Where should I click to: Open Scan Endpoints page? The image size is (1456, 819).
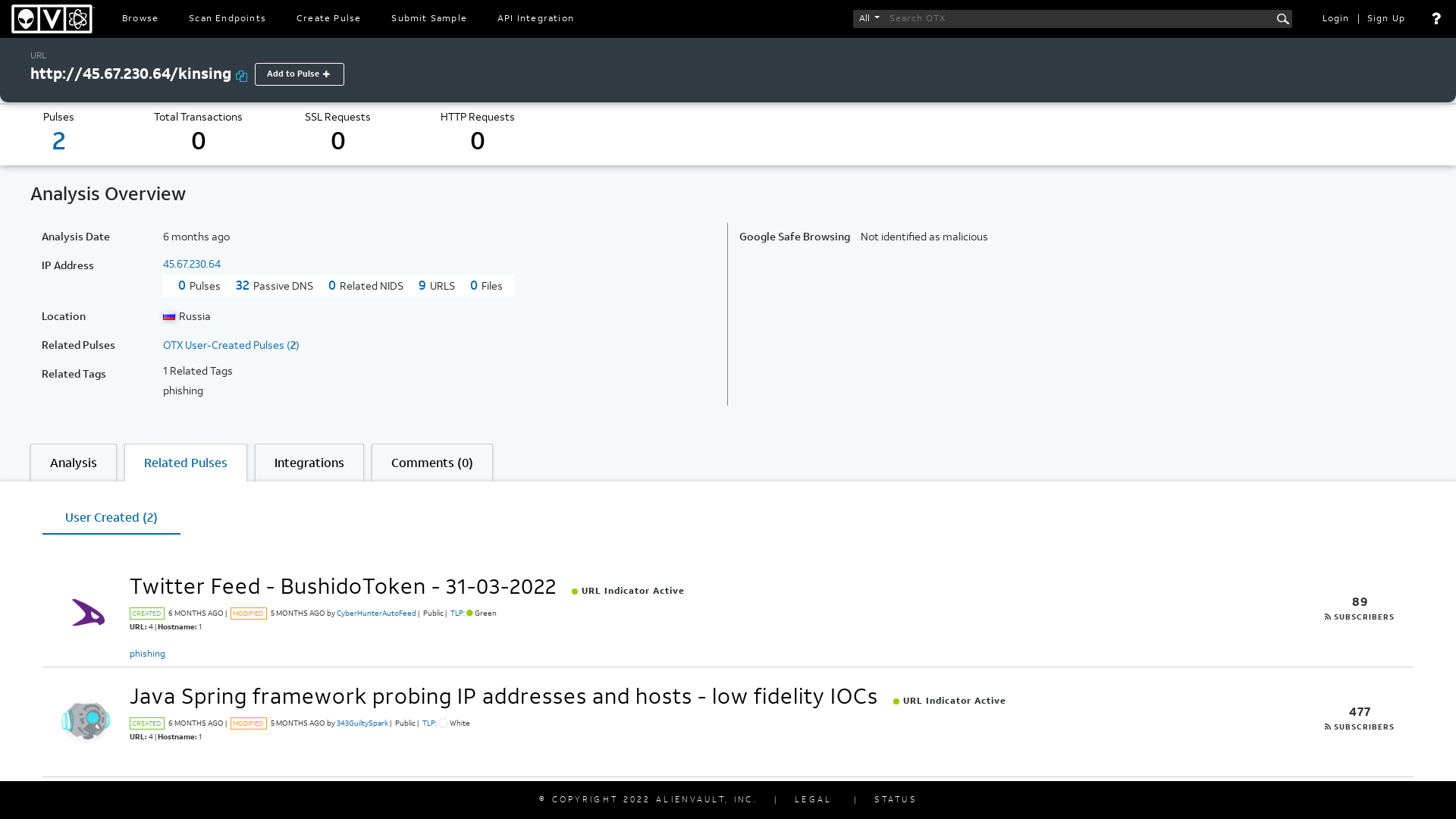(227, 18)
